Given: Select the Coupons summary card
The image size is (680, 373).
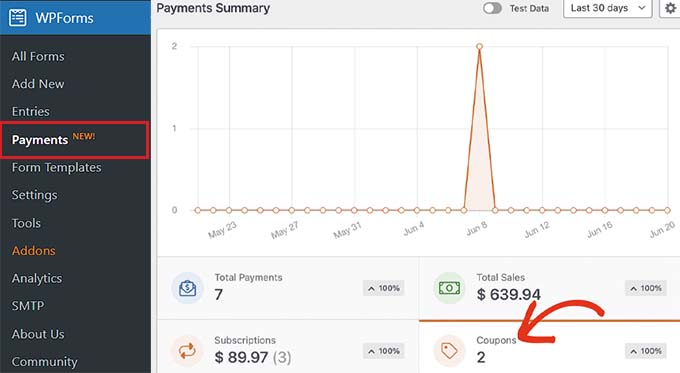Looking at the screenshot, I should [x=549, y=347].
